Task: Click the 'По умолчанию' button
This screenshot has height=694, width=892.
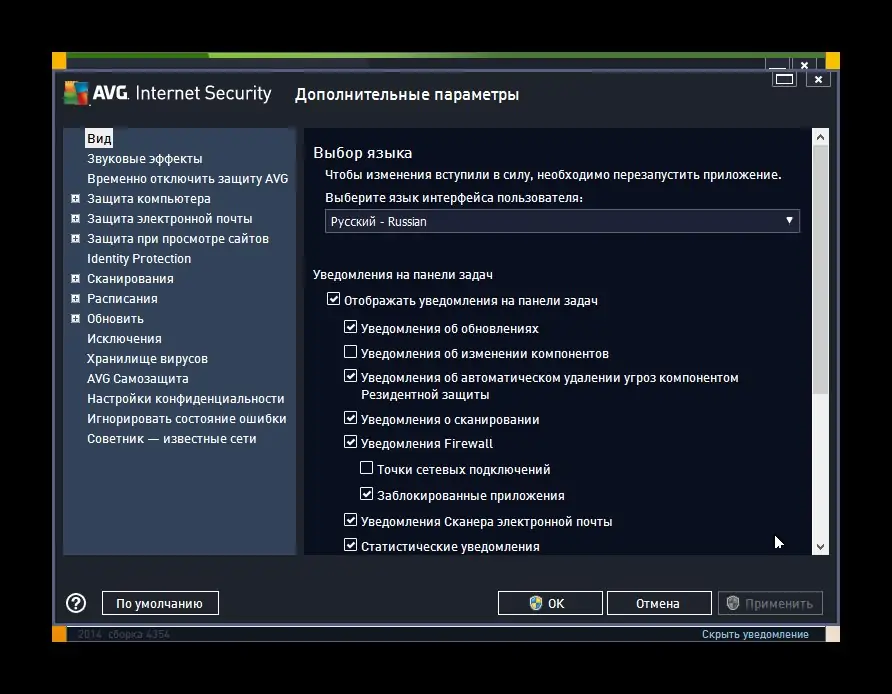Action: click(160, 603)
